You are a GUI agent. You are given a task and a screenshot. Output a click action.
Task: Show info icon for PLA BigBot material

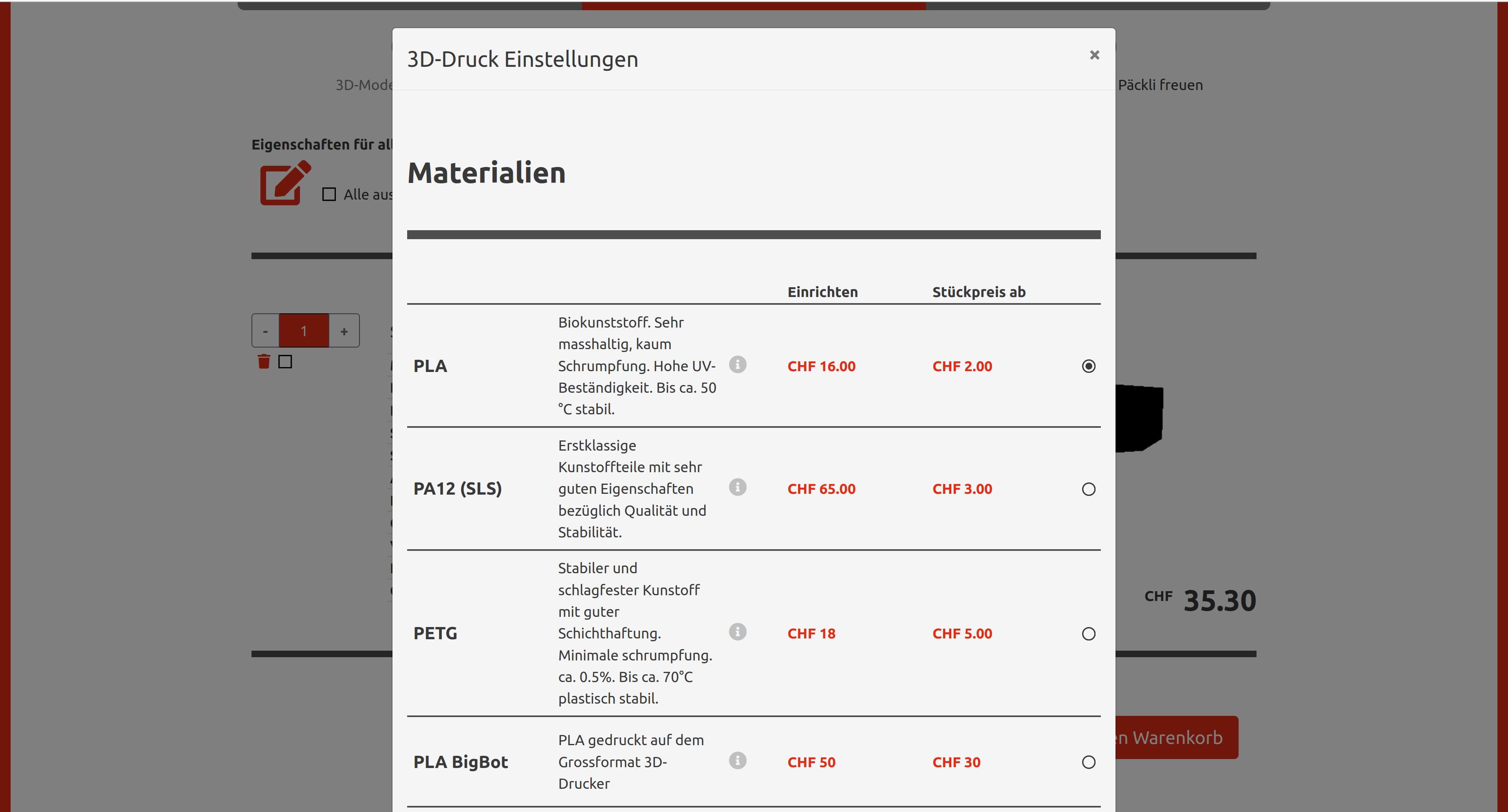point(738,761)
